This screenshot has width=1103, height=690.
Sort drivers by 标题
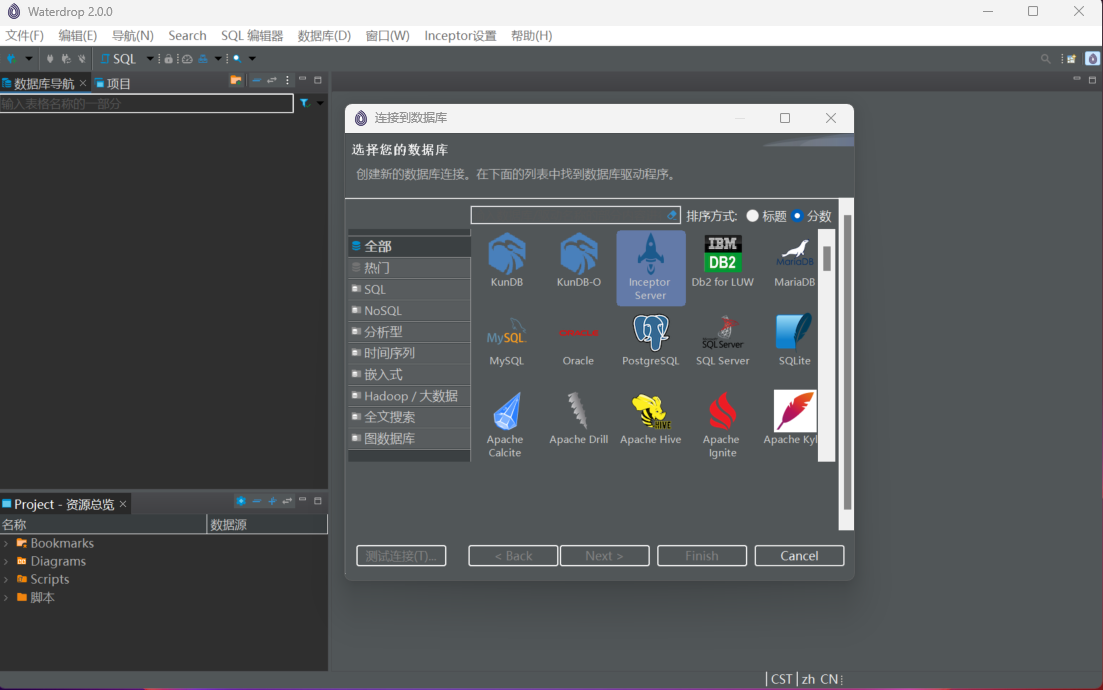point(767,216)
